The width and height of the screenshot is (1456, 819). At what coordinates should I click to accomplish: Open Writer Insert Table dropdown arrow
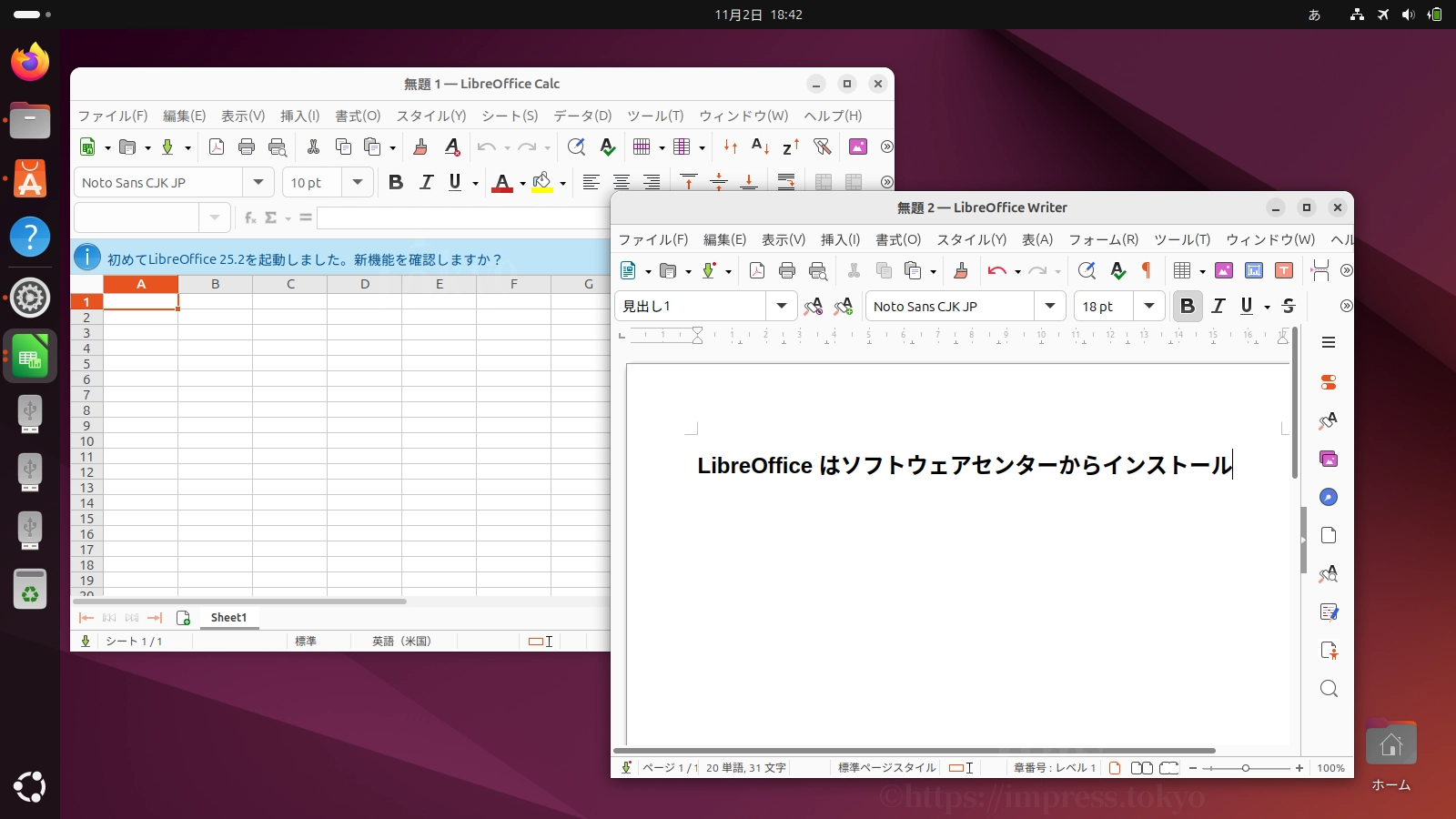pos(1202,271)
